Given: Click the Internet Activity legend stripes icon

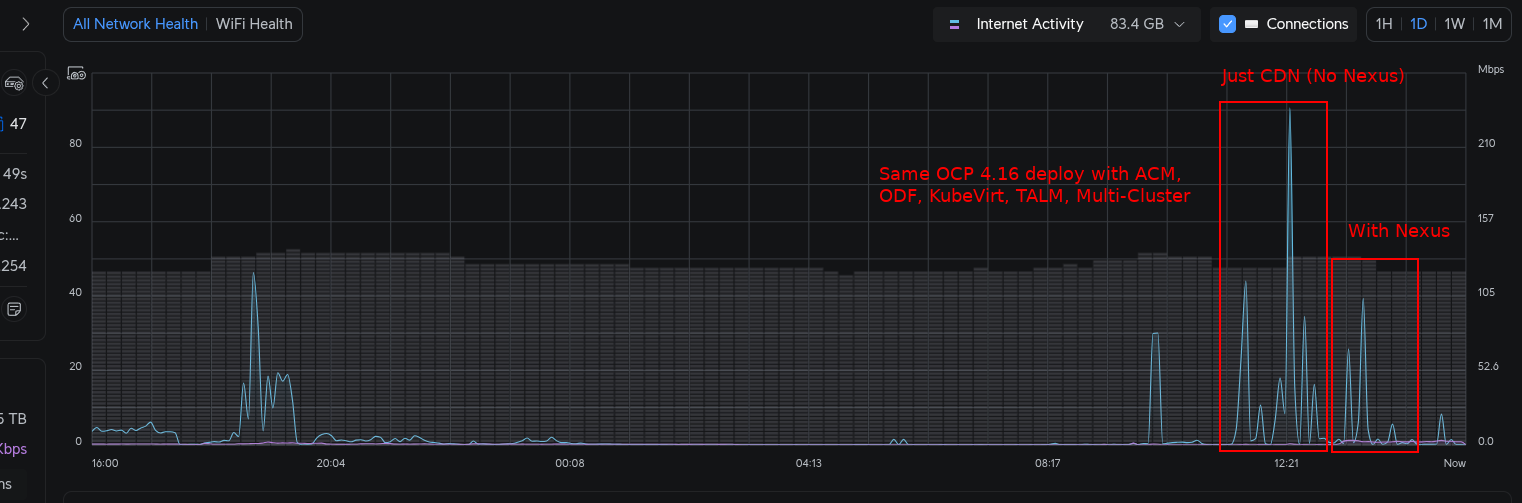Looking at the screenshot, I should click(x=954, y=24).
